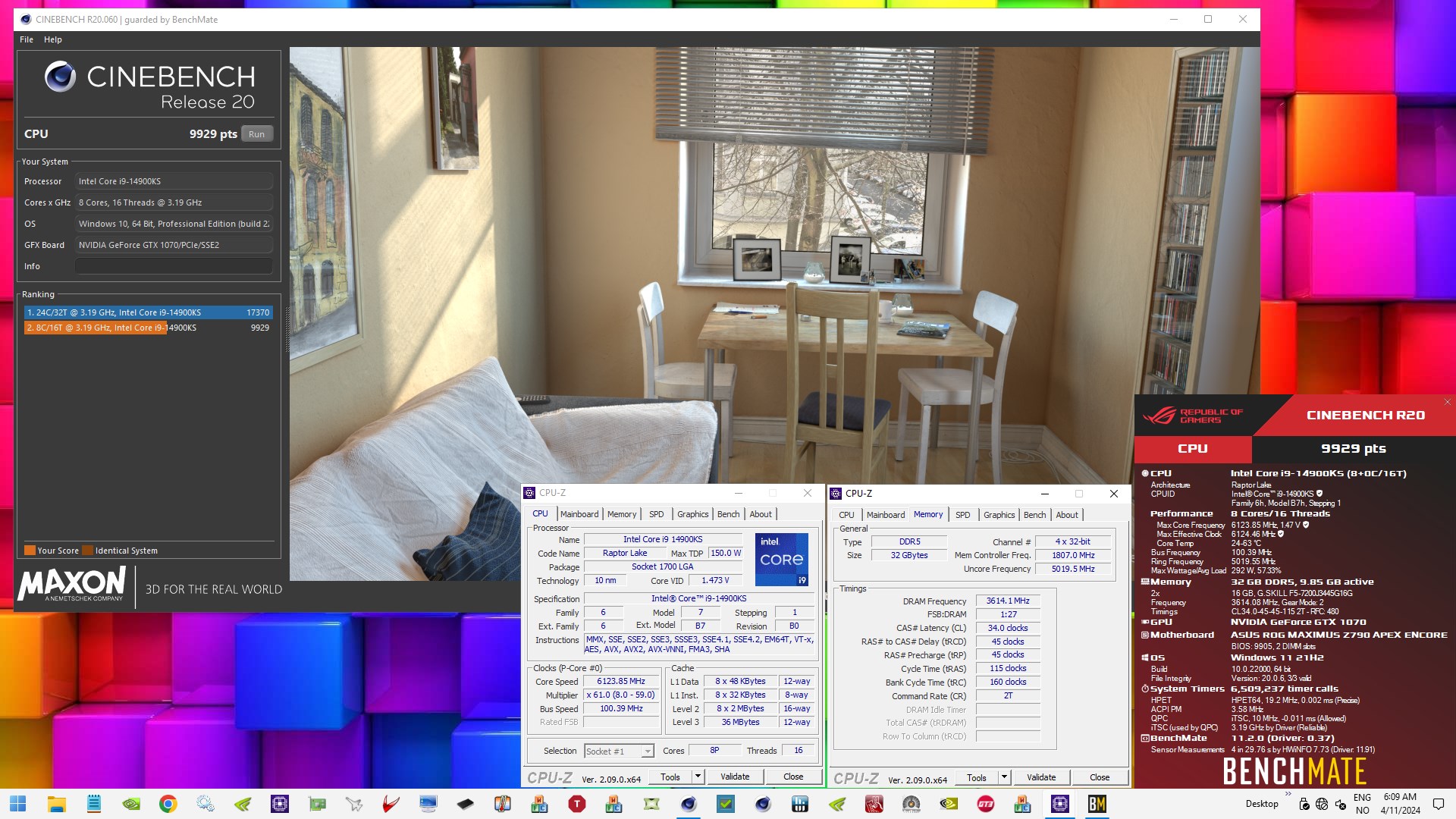This screenshot has width=1456, height=819.
Task: Open SPD tab in the left CPU-Z window
Action: click(657, 514)
